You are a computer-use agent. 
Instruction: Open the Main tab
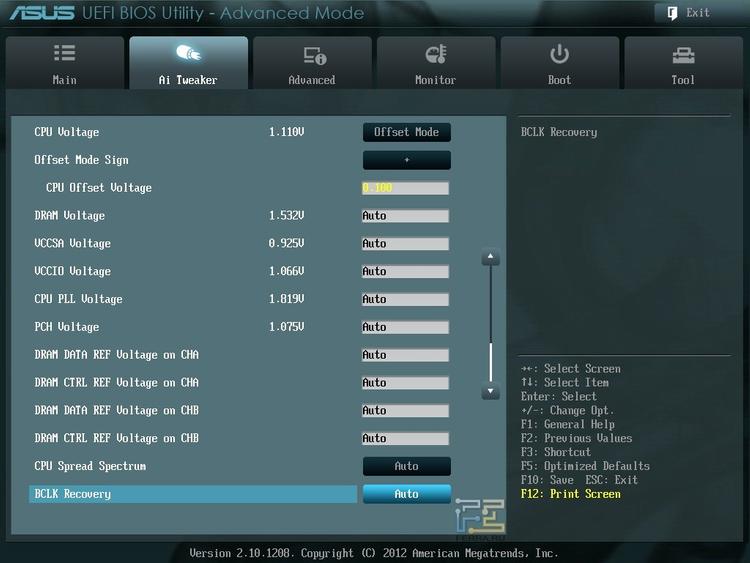(x=65, y=63)
